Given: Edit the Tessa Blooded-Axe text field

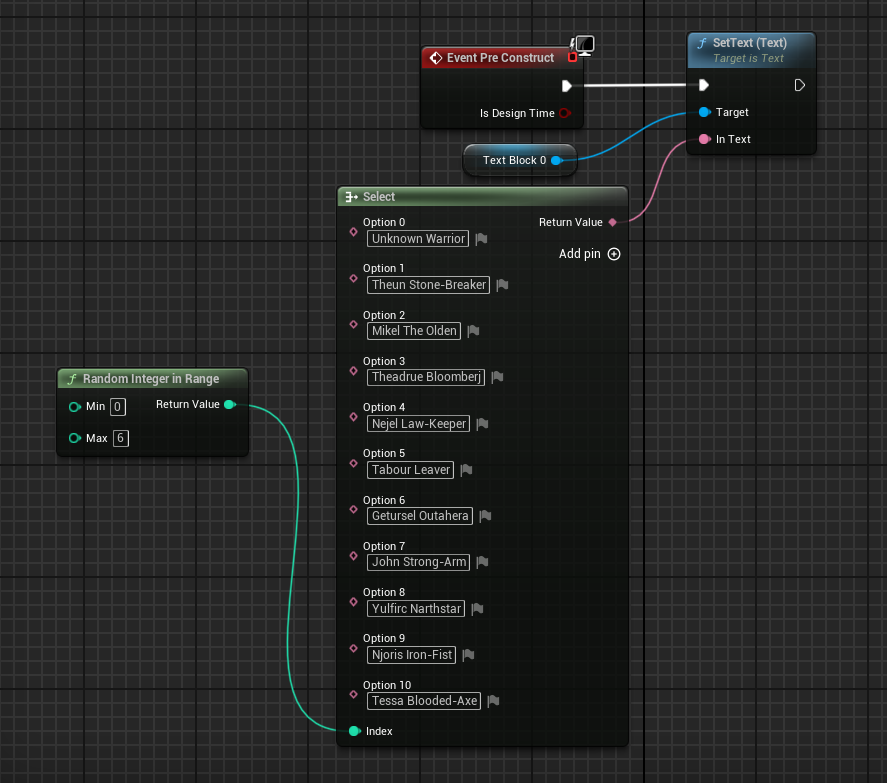Looking at the screenshot, I should click(x=424, y=701).
